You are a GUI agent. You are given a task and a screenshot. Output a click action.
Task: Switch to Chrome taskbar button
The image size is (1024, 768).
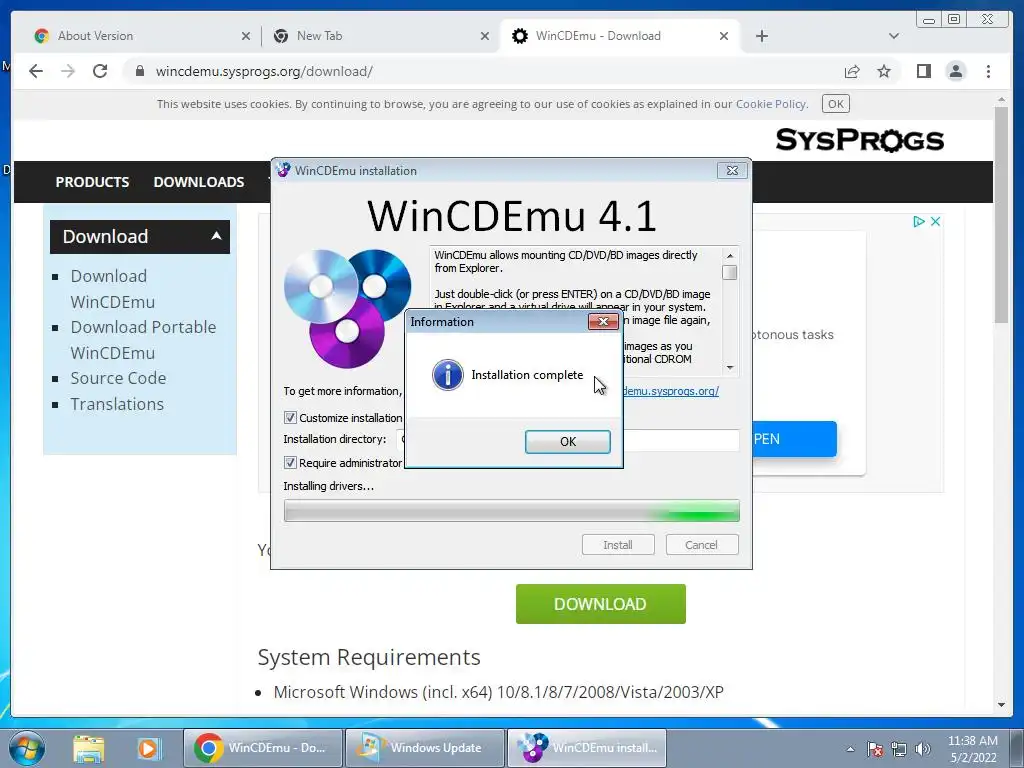(263, 748)
